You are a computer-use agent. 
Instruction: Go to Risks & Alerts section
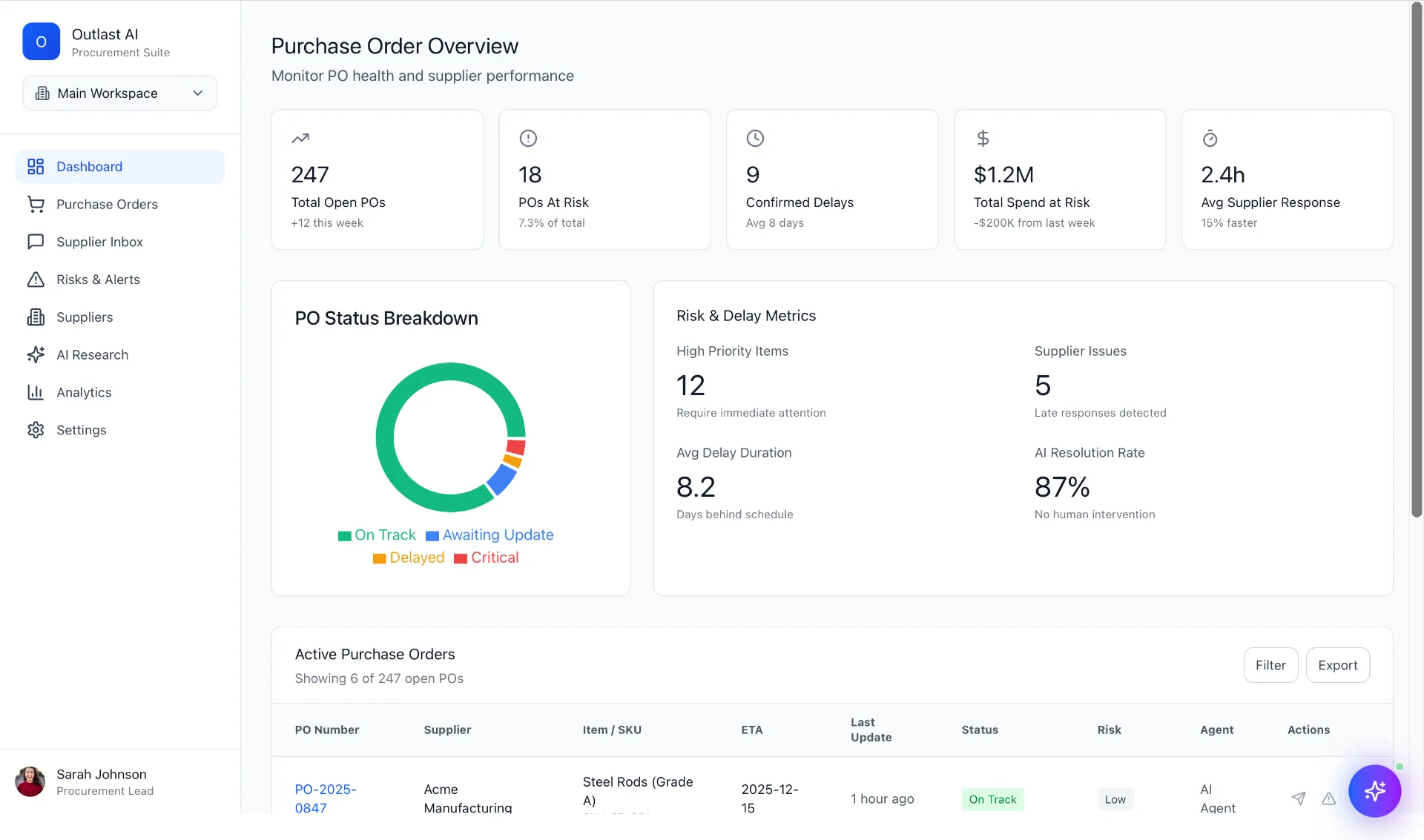click(x=98, y=280)
